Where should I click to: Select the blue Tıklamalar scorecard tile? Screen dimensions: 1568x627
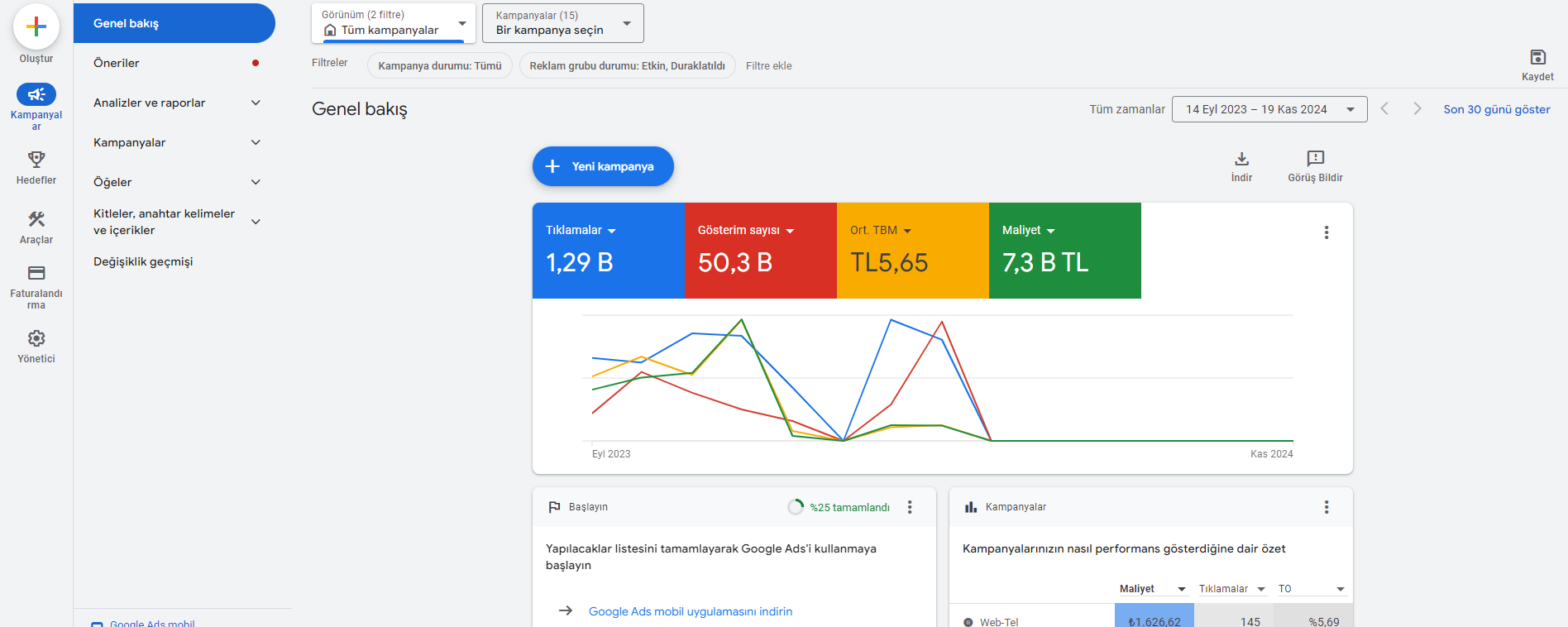pos(609,251)
